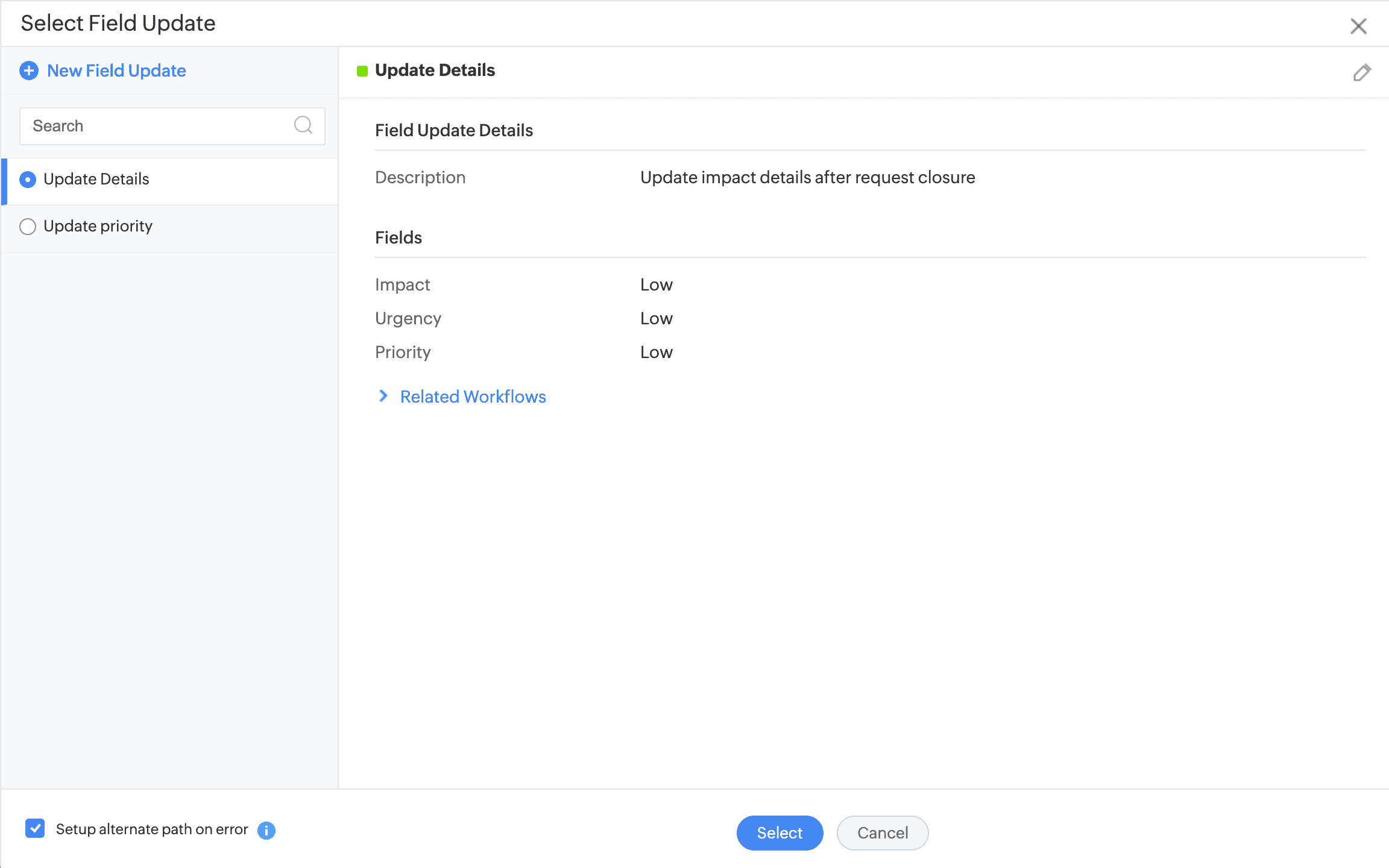Click the description text about request closure

pyautogui.click(x=807, y=177)
